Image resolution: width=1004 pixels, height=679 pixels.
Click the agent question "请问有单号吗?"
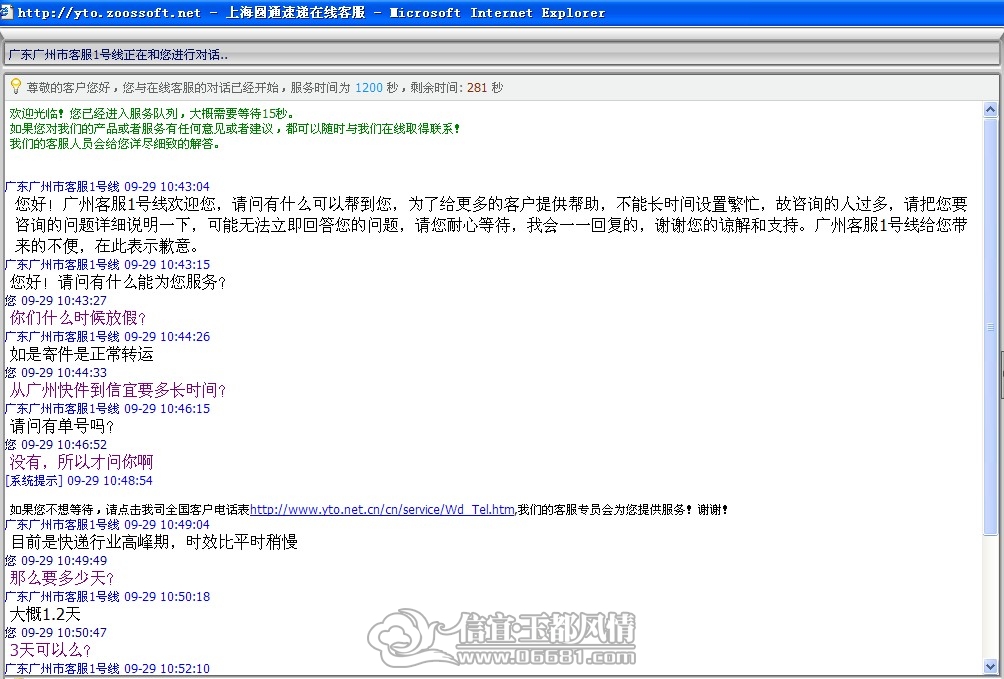click(62, 425)
